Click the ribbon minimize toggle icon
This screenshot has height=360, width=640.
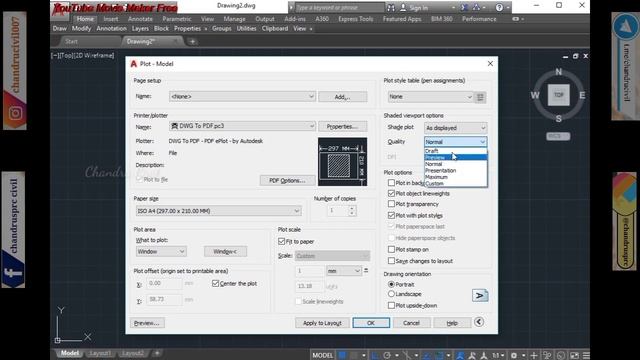516,19
